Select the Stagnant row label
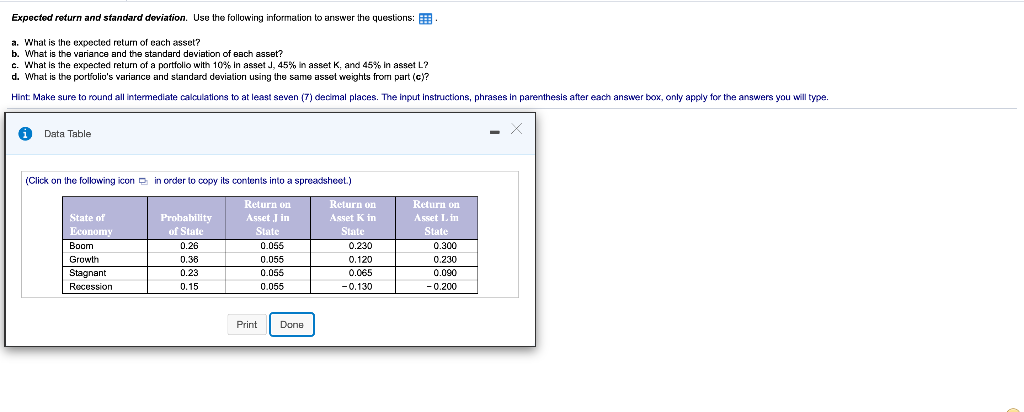 (x=88, y=273)
